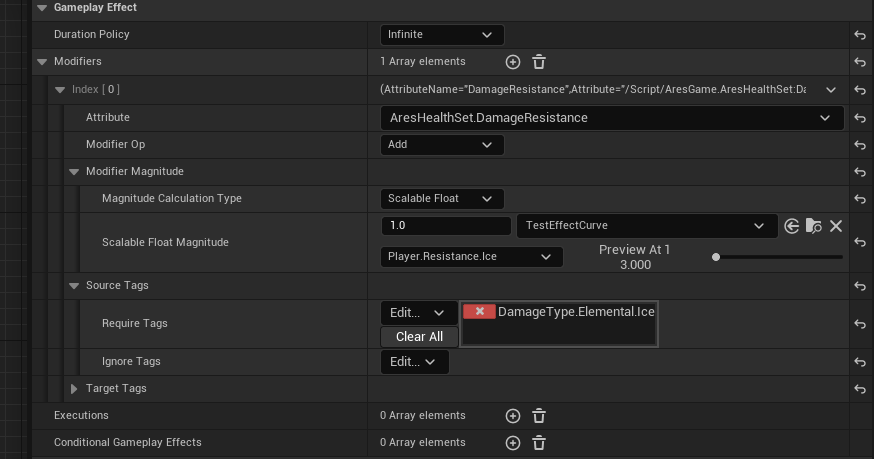The image size is (874, 459).
Task: Click the Clear All tags button
Action: [419, 337]
